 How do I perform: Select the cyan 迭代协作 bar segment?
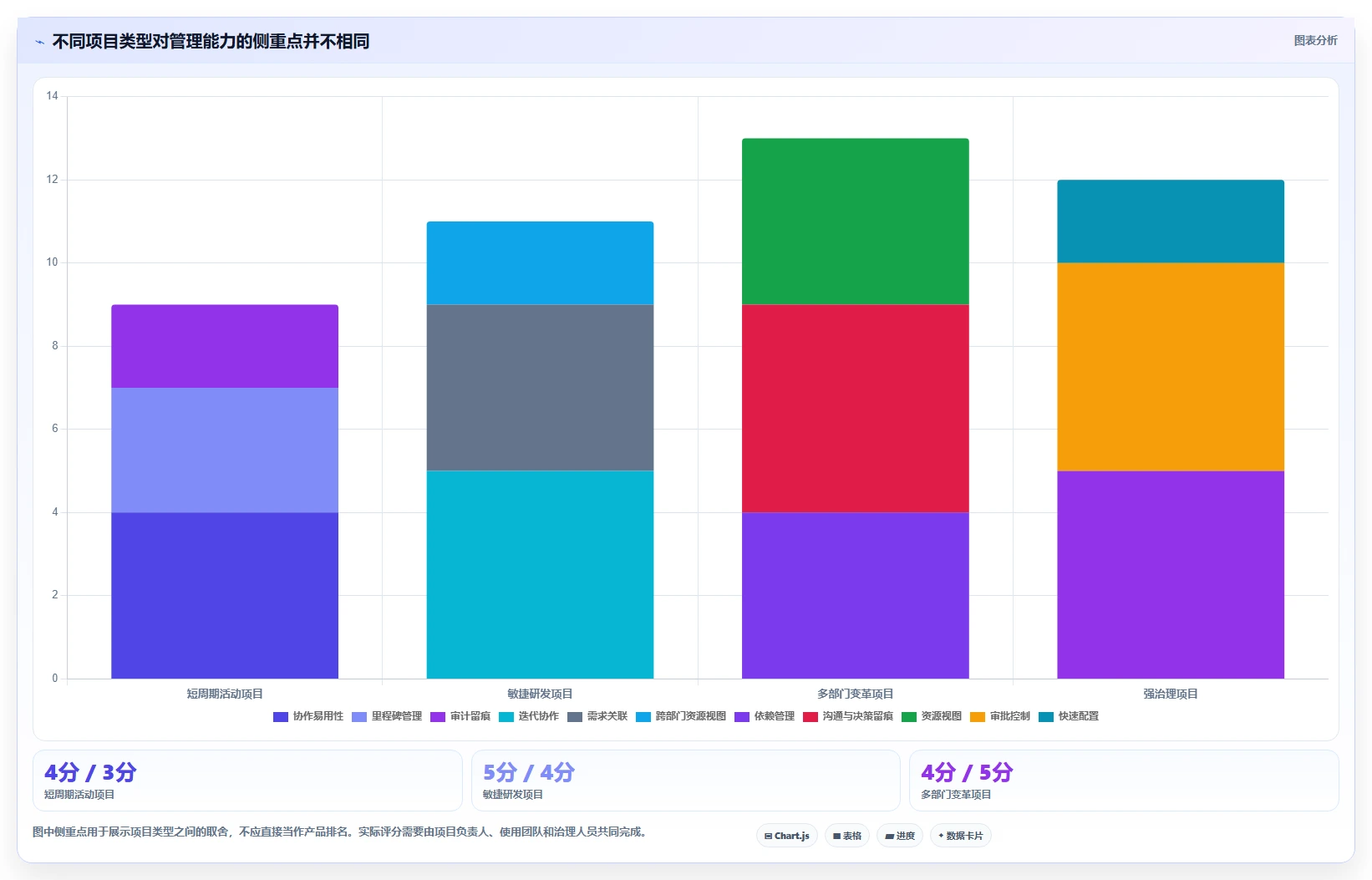point(540,574)
